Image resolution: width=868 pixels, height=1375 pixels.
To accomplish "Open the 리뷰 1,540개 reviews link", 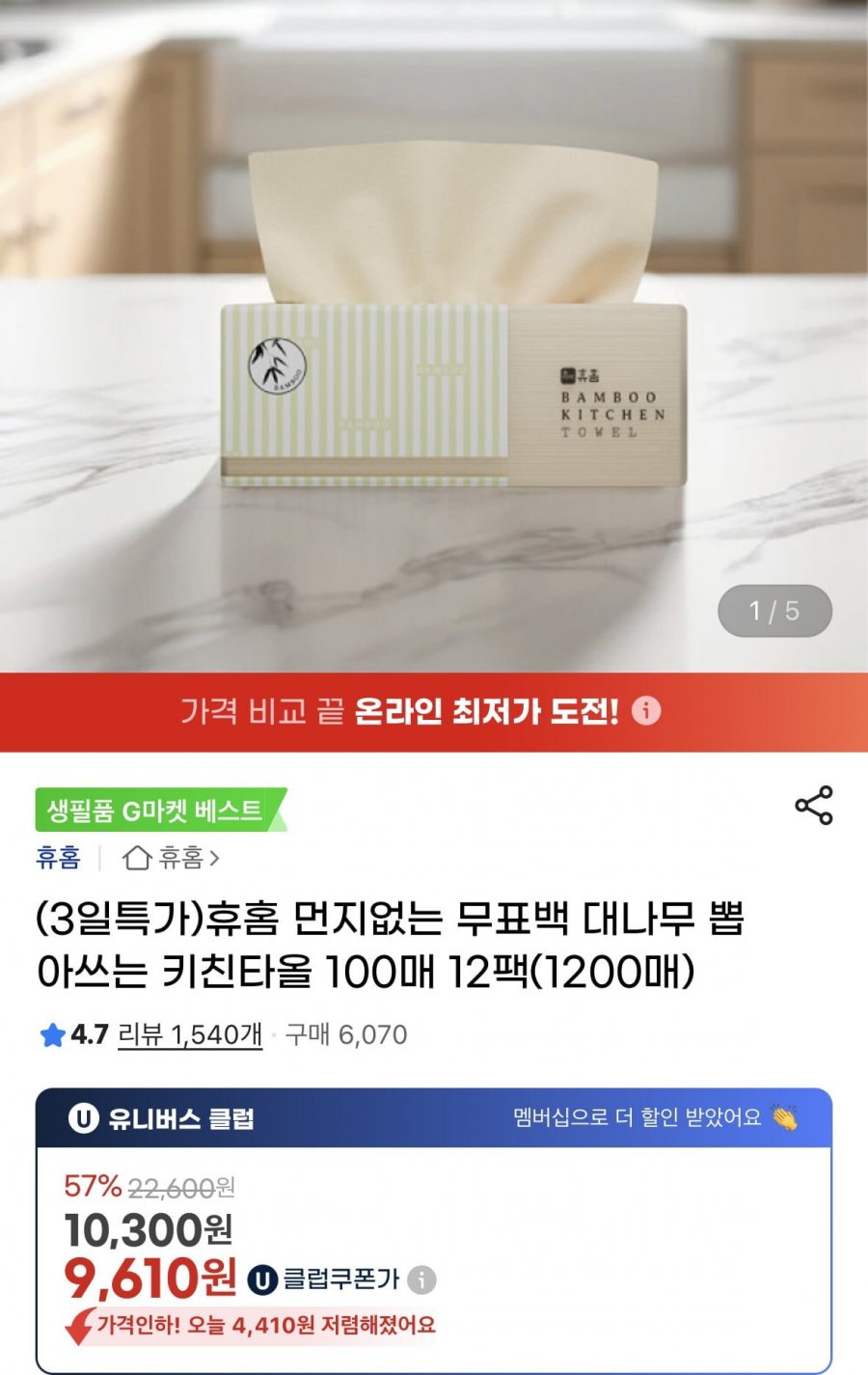I will (x=190, y=1034).
